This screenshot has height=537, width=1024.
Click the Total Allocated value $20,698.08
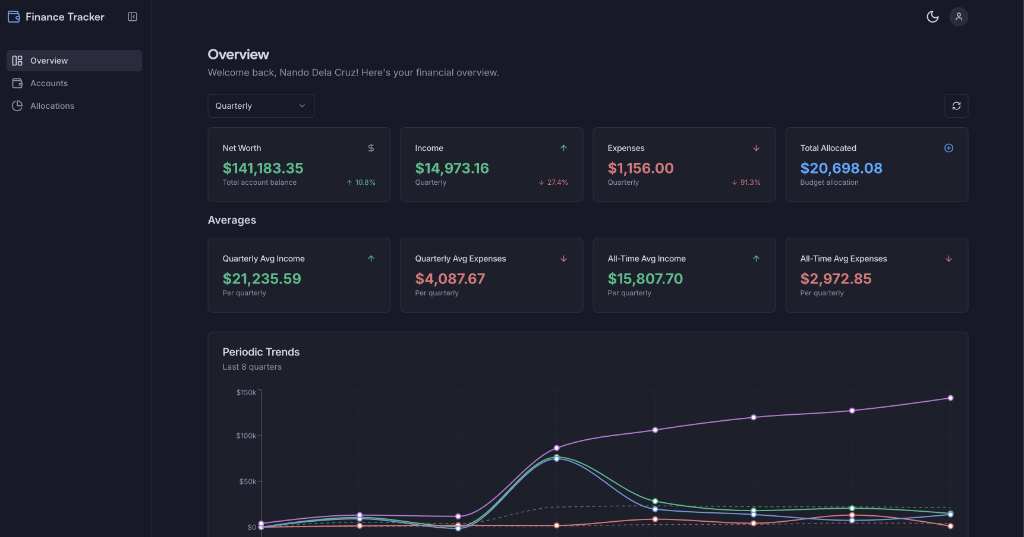[x=841, y=169]
